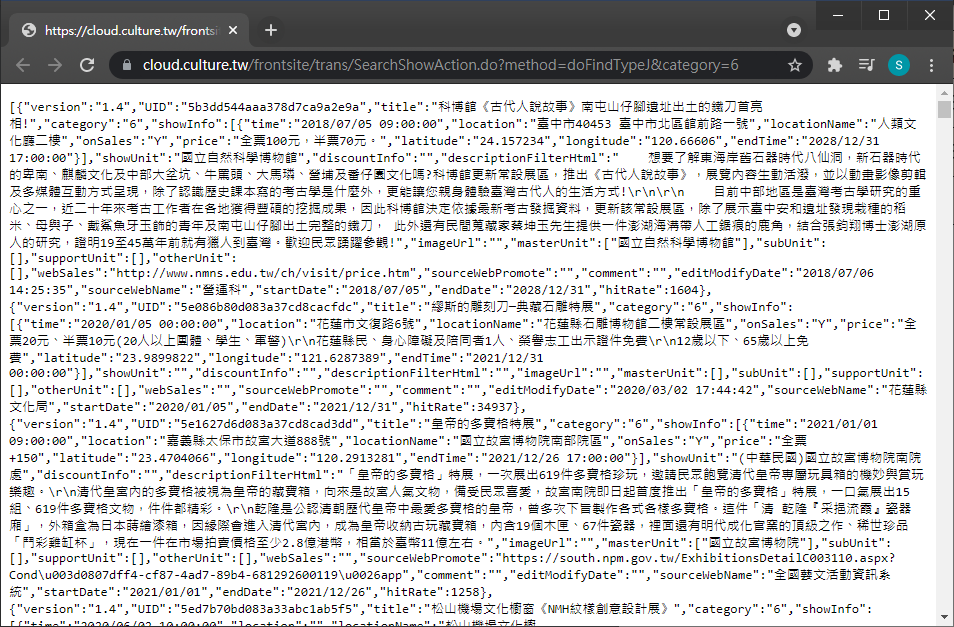Minimize the Chrome window
Viewport: 954px width, 627px height.
click(x=838, y=15)
